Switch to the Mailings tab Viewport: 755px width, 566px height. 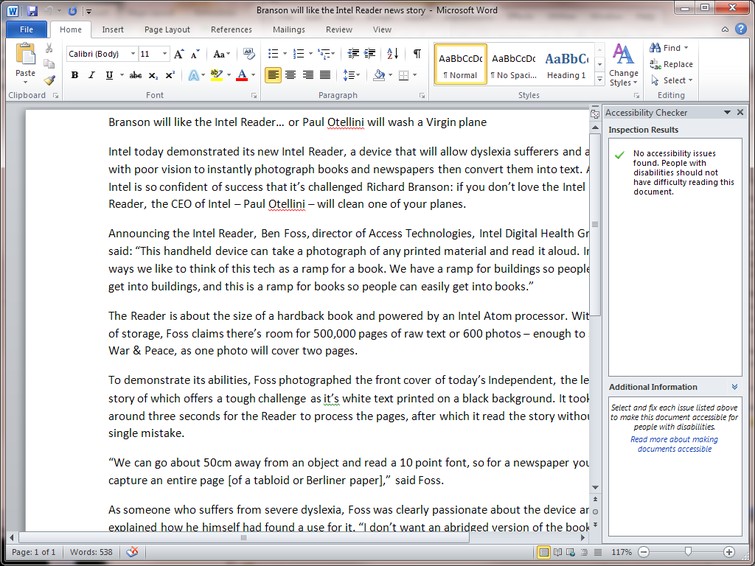coord(289,29)
